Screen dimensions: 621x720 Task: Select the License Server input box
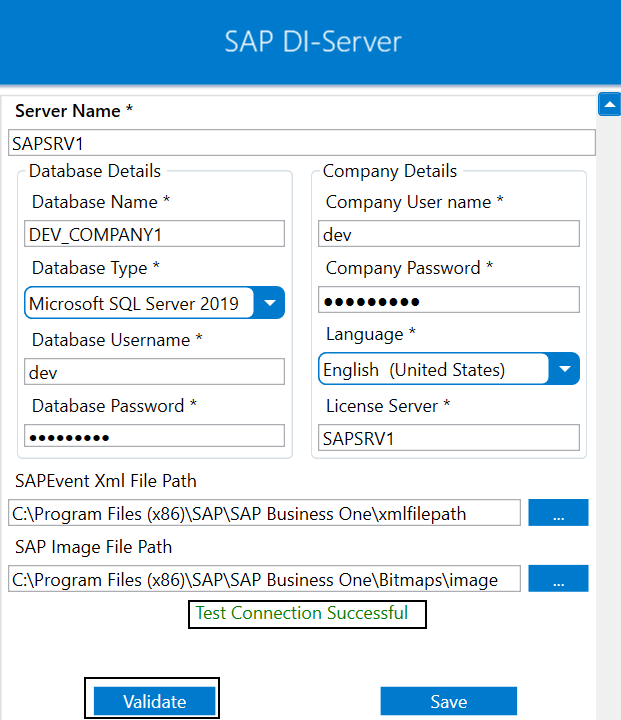click(x=449, y=438)
